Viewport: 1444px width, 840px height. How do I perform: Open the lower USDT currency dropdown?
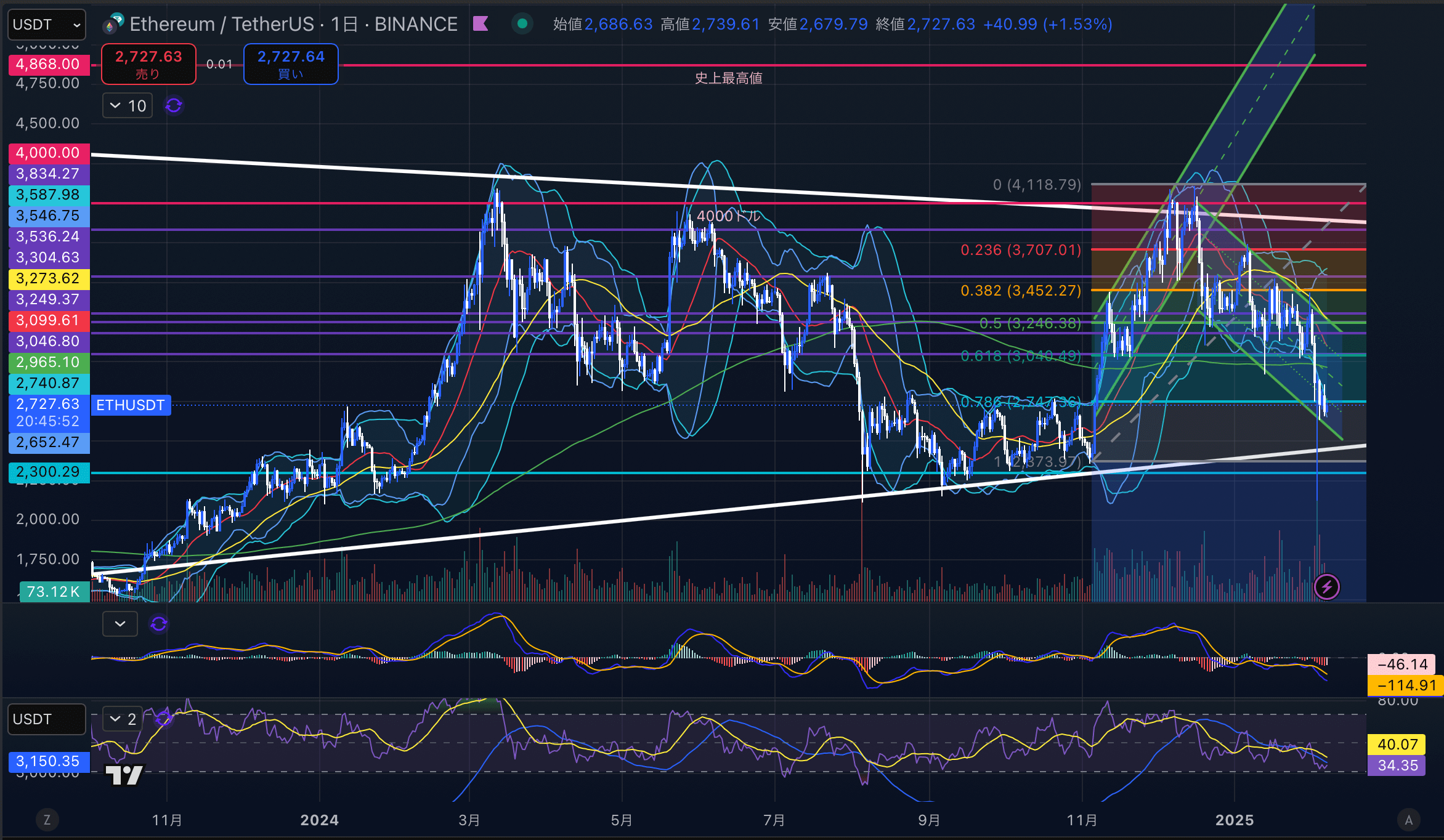[x=46, y=719]
